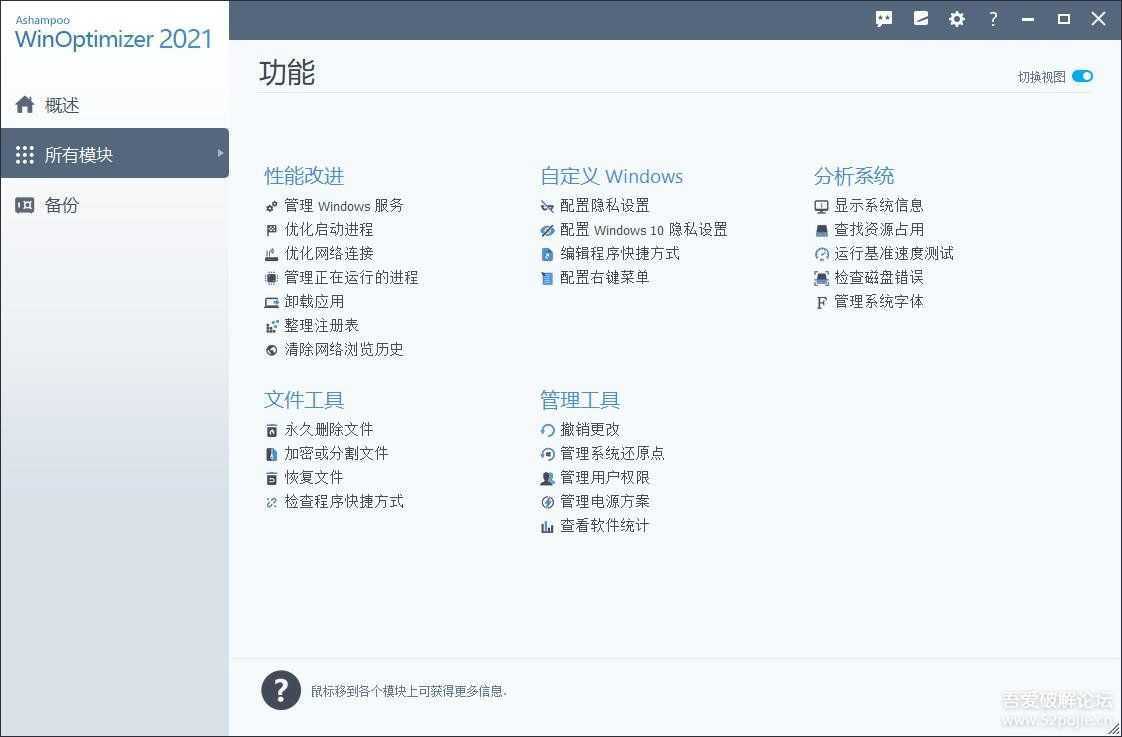Select the All Modules grid icon in sidebar

[24, 154]
